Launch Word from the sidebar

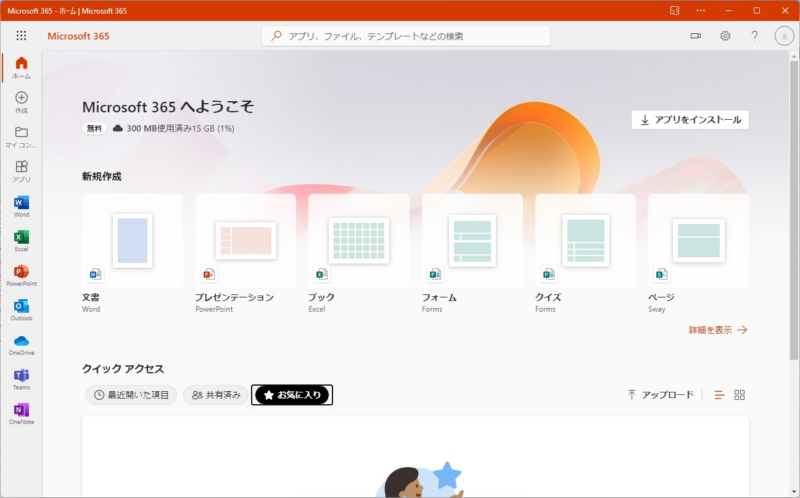pyautogui.click(x=21, y=206)
